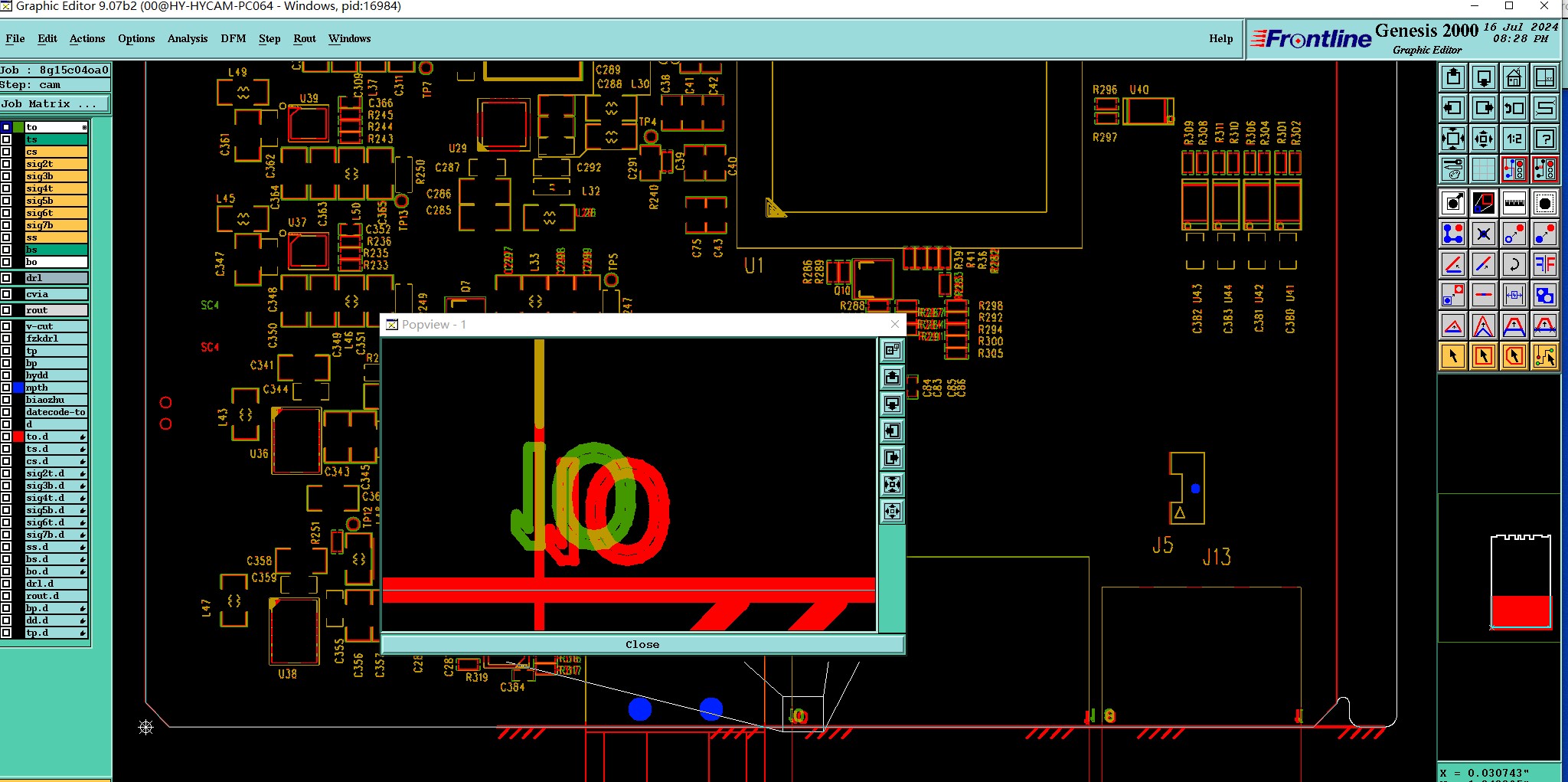
Task: Select the sig5b layer name
Action: (56, 201)
